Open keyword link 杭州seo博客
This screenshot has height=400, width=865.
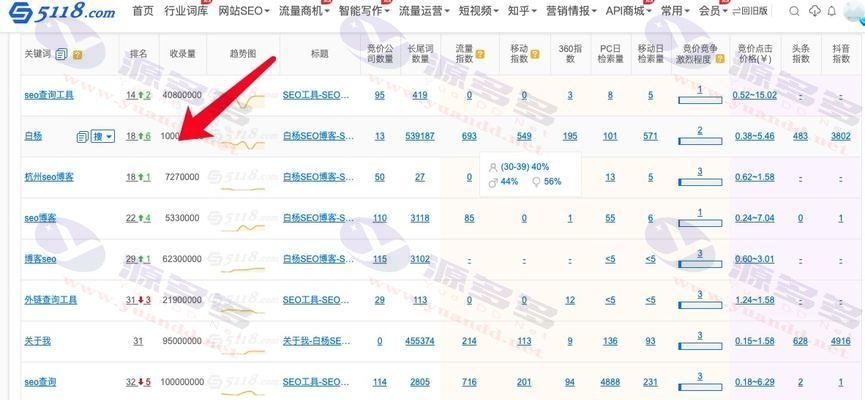click(x=49, y=177)
